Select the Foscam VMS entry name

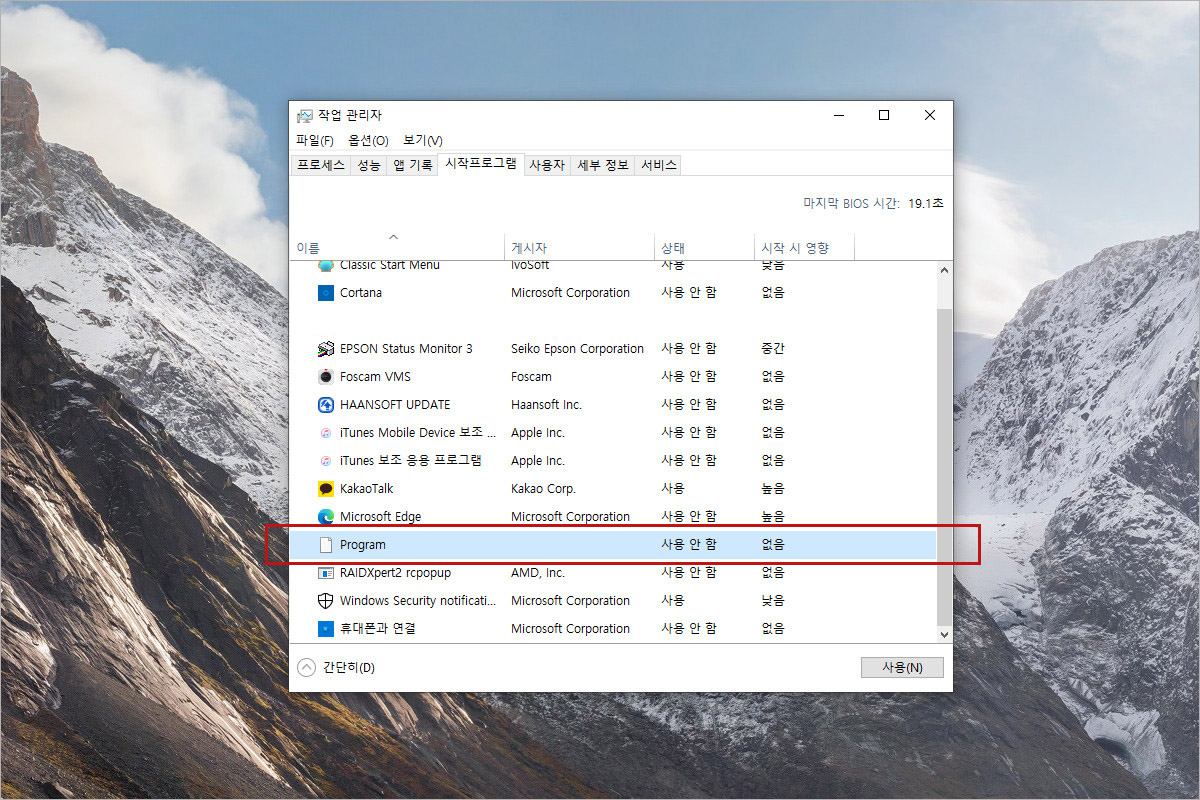[x=375, y=377]
